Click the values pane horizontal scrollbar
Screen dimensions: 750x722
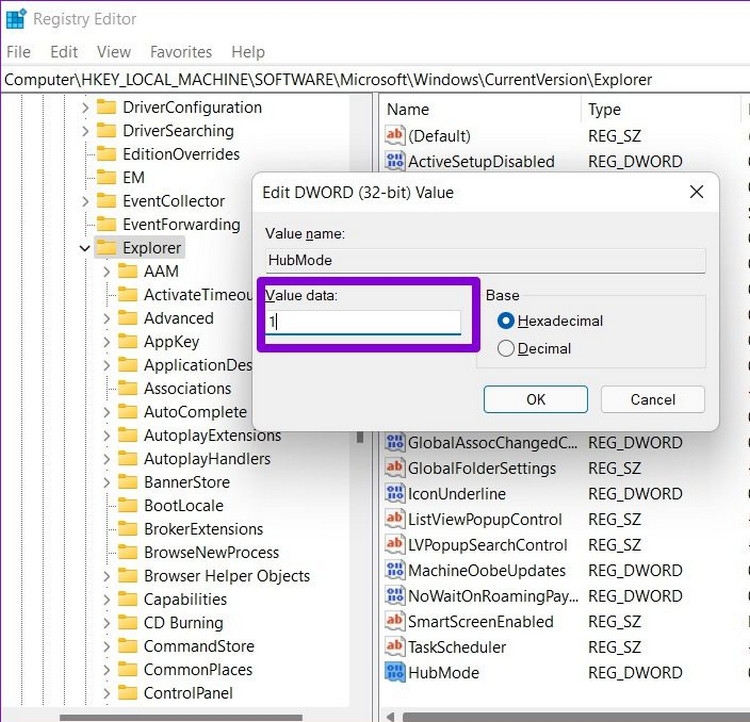[575, 717]
